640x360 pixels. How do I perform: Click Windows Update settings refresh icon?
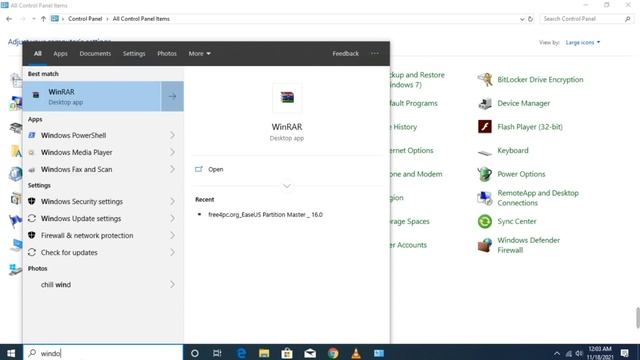tap(32, 218)
